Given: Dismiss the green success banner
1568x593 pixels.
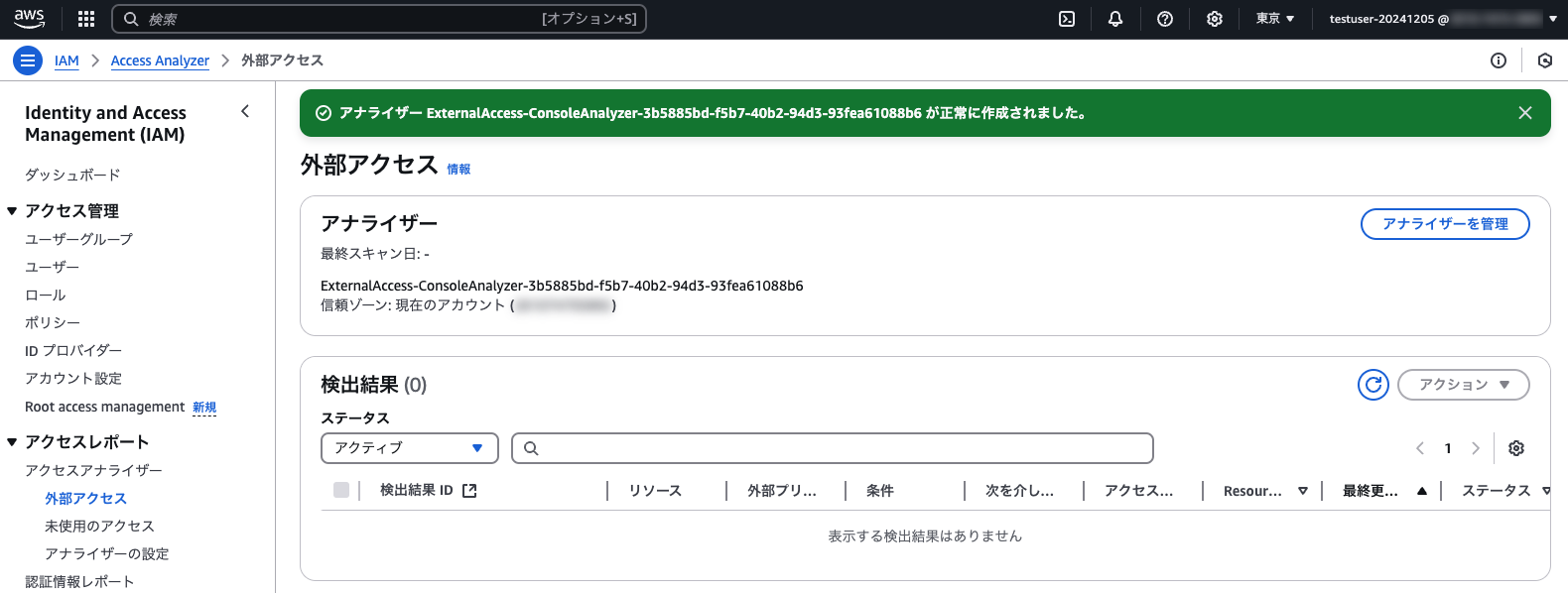Looking at the screenshot, I should tap(1525, 113).
